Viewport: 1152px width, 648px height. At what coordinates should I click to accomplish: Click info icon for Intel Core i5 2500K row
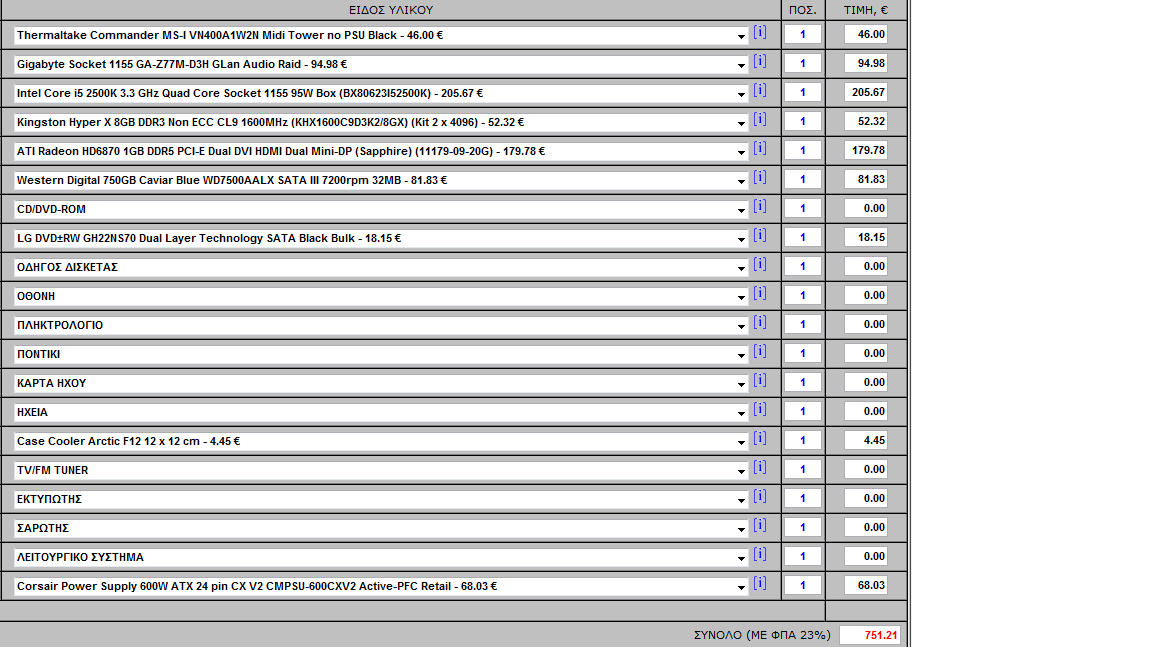pyautogui.click(x=760, y=90)
